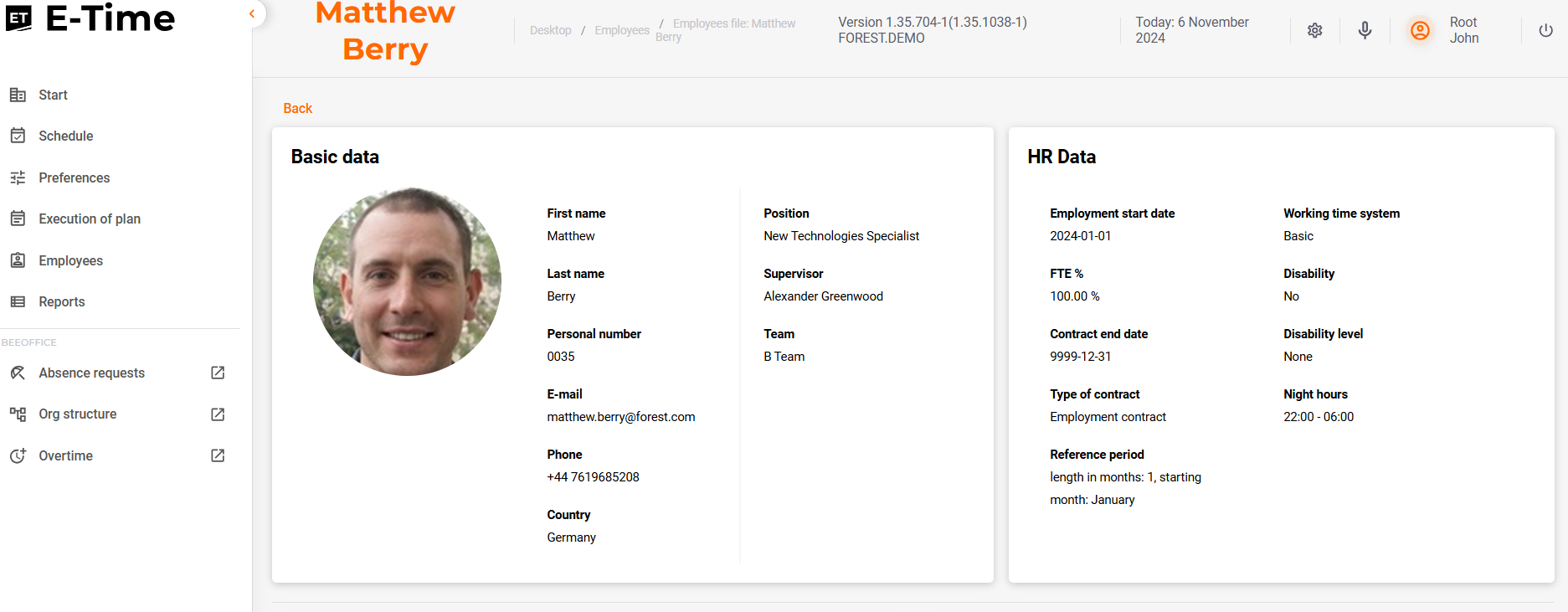Open Execution of plan
The width and height of the screenshot is (1568, 612).
tap(90, 219)
